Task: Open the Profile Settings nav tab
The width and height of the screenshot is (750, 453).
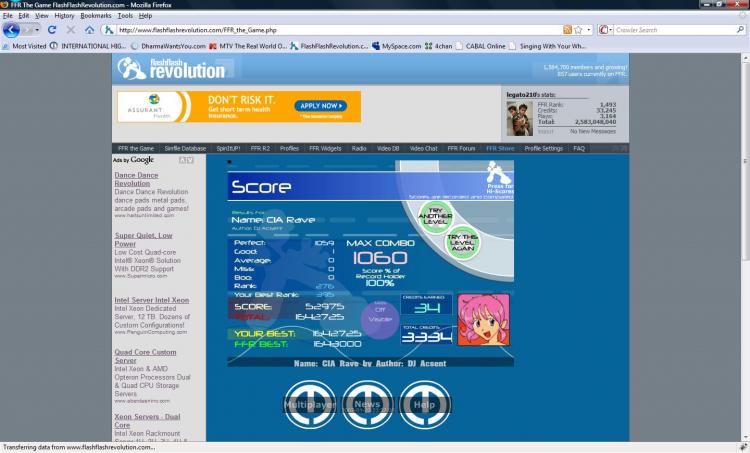Action: pyautogui.click(x=544, y=148)
